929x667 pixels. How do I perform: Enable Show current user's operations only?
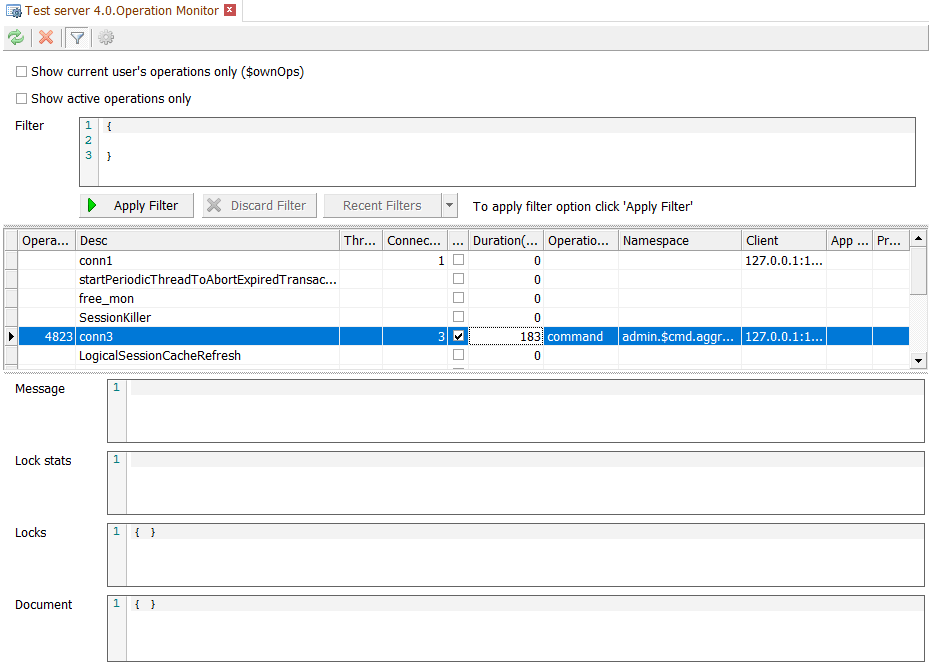(22, 72)
